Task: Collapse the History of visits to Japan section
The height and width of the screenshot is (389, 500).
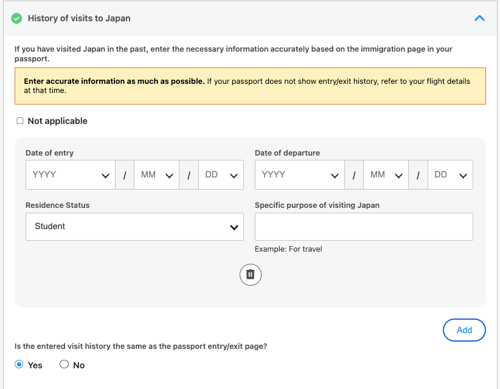Action: (x=479, y=18)
